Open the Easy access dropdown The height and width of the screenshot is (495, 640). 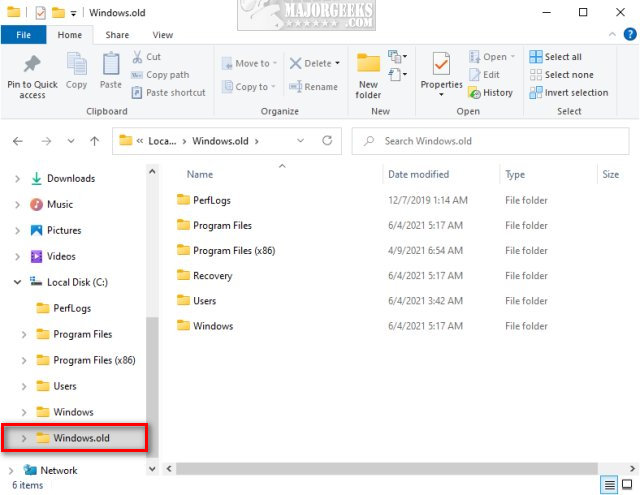pos(397,74)
